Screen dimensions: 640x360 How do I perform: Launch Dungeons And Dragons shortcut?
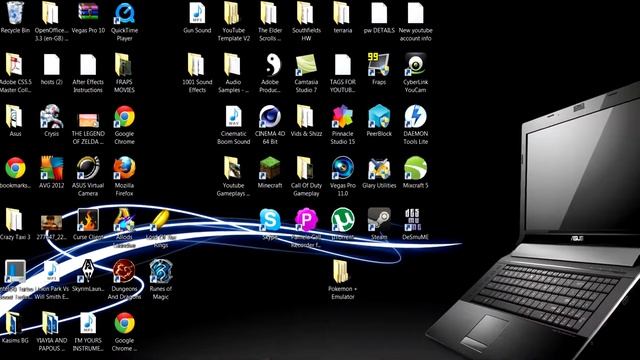click(x=124, y=271)
